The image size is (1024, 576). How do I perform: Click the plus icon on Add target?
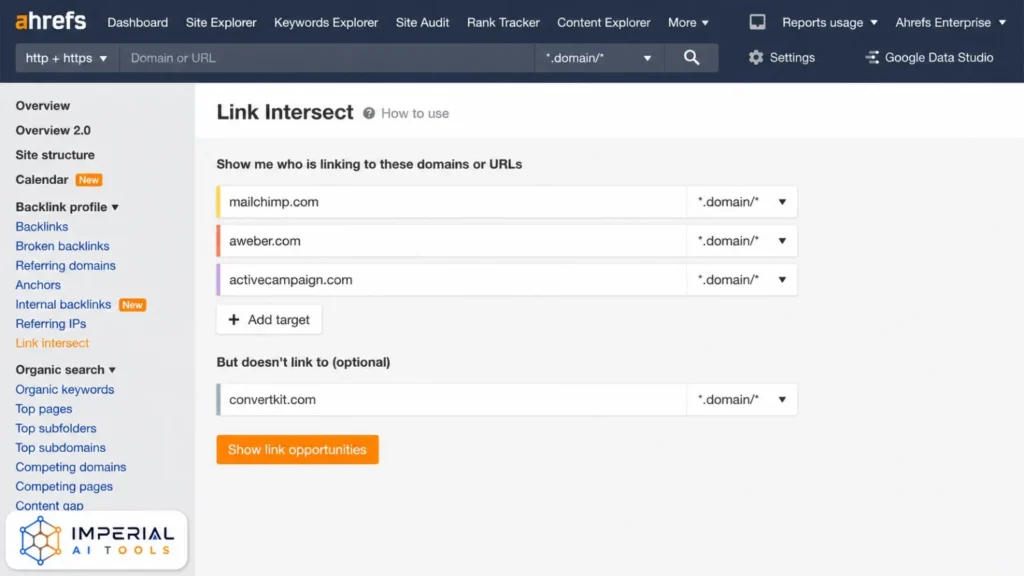click(234, 319)
